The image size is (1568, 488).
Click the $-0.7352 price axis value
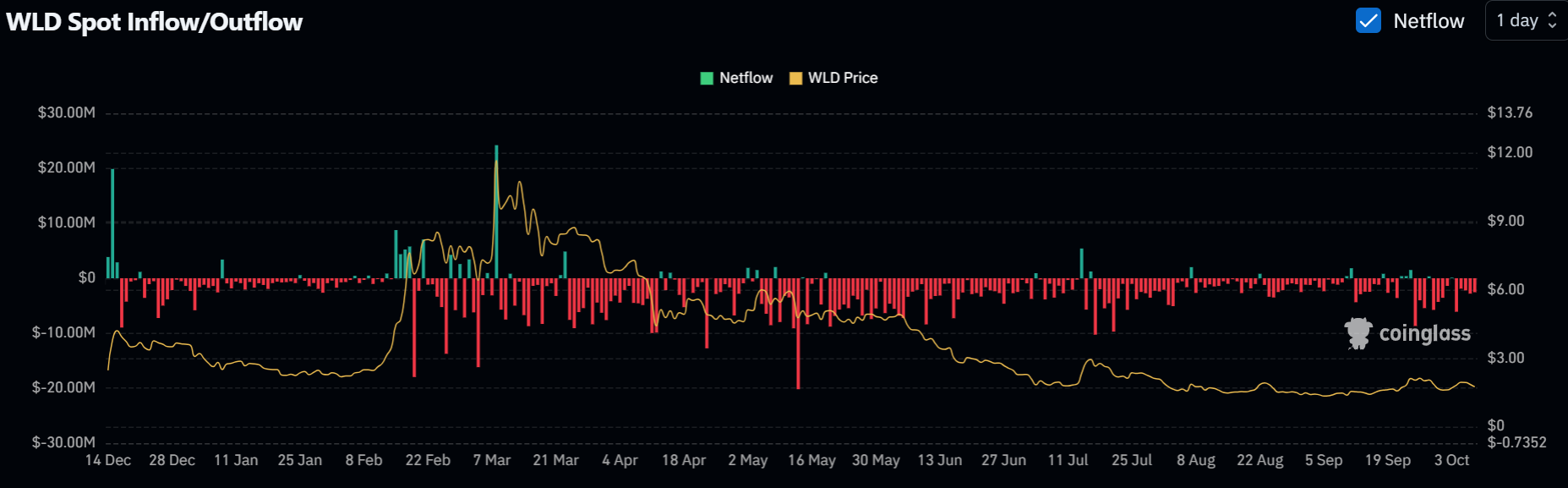click(x=1516, y=442)
